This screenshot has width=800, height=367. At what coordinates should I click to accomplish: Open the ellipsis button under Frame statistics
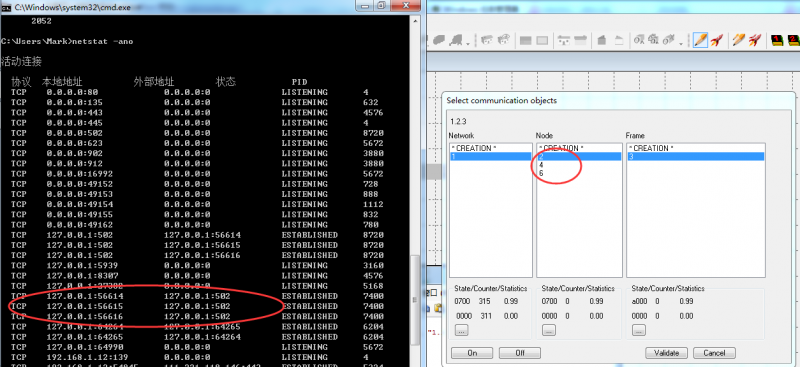[639, 330]
